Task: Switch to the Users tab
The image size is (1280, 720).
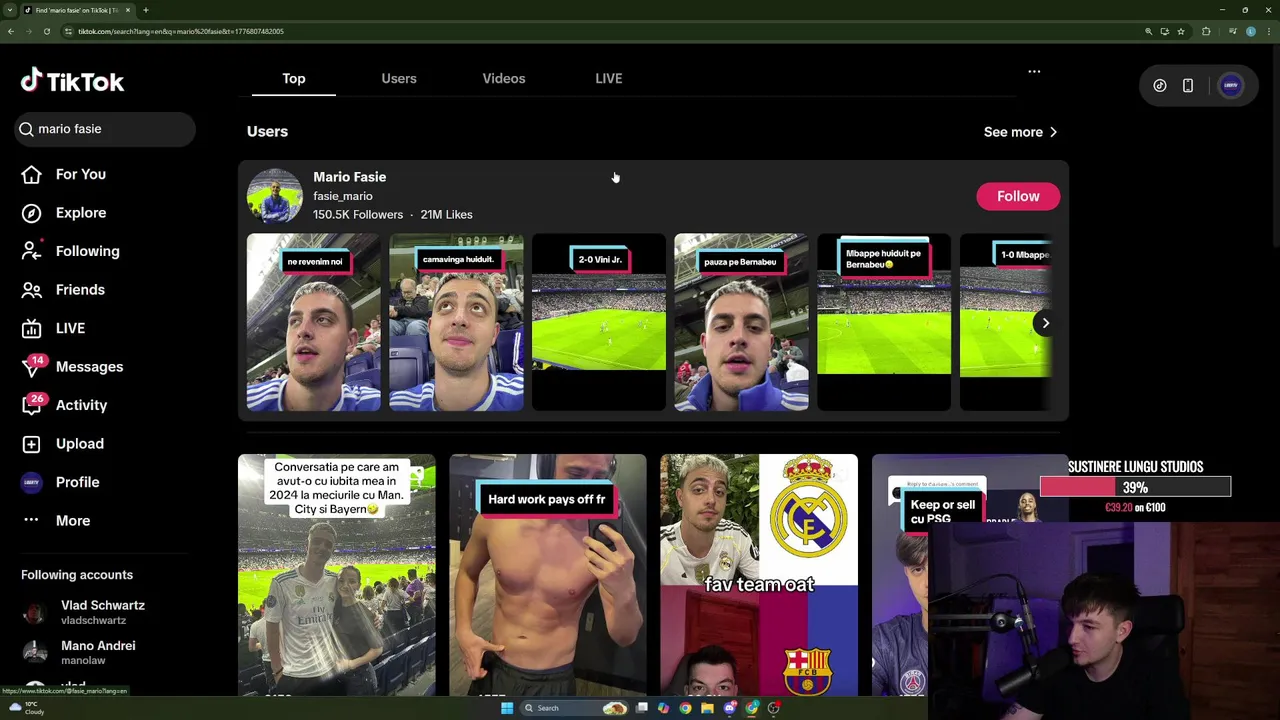Action: (x=399, y=78)
